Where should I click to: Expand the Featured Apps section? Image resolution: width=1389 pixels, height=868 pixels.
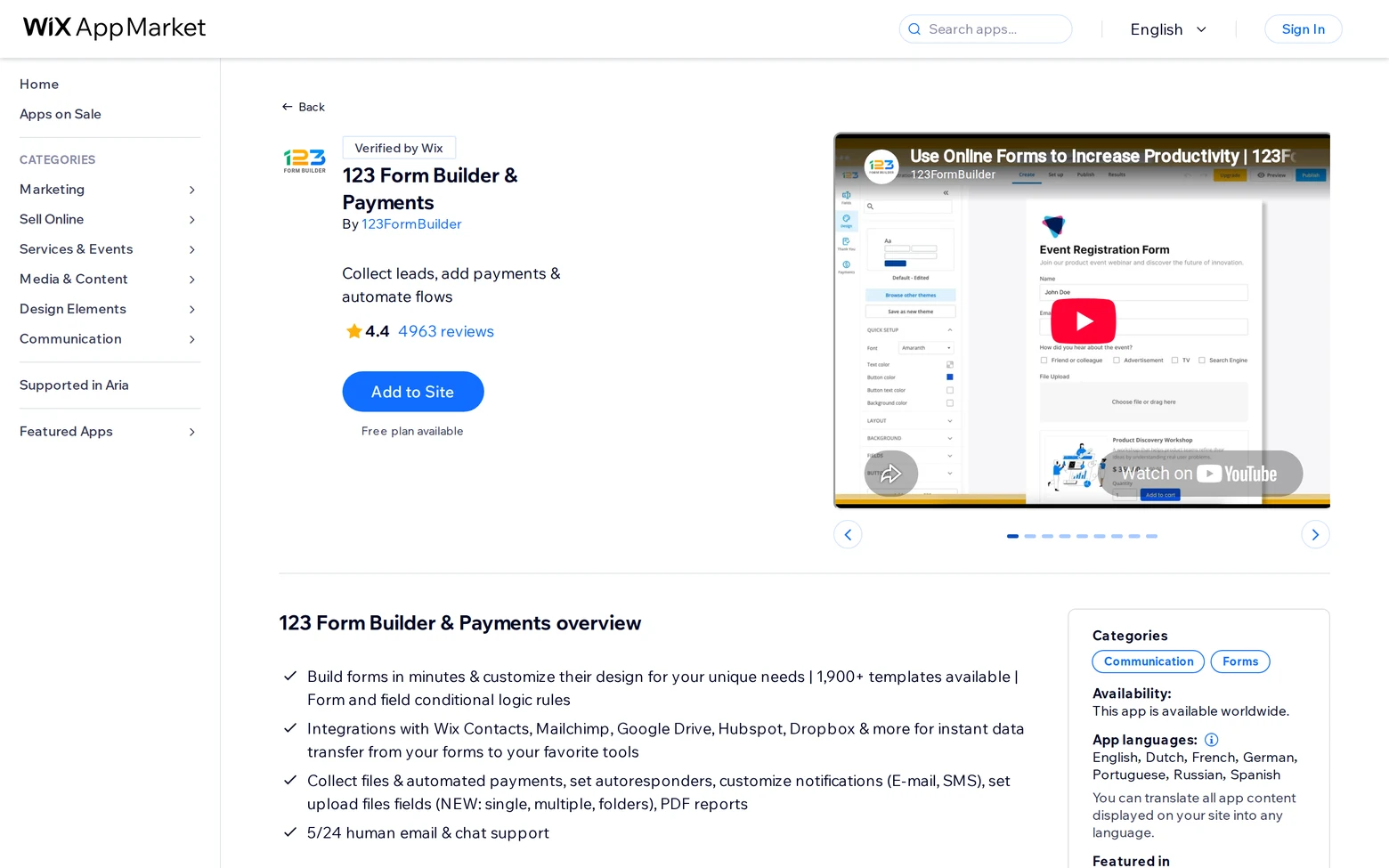click(191, 432)
